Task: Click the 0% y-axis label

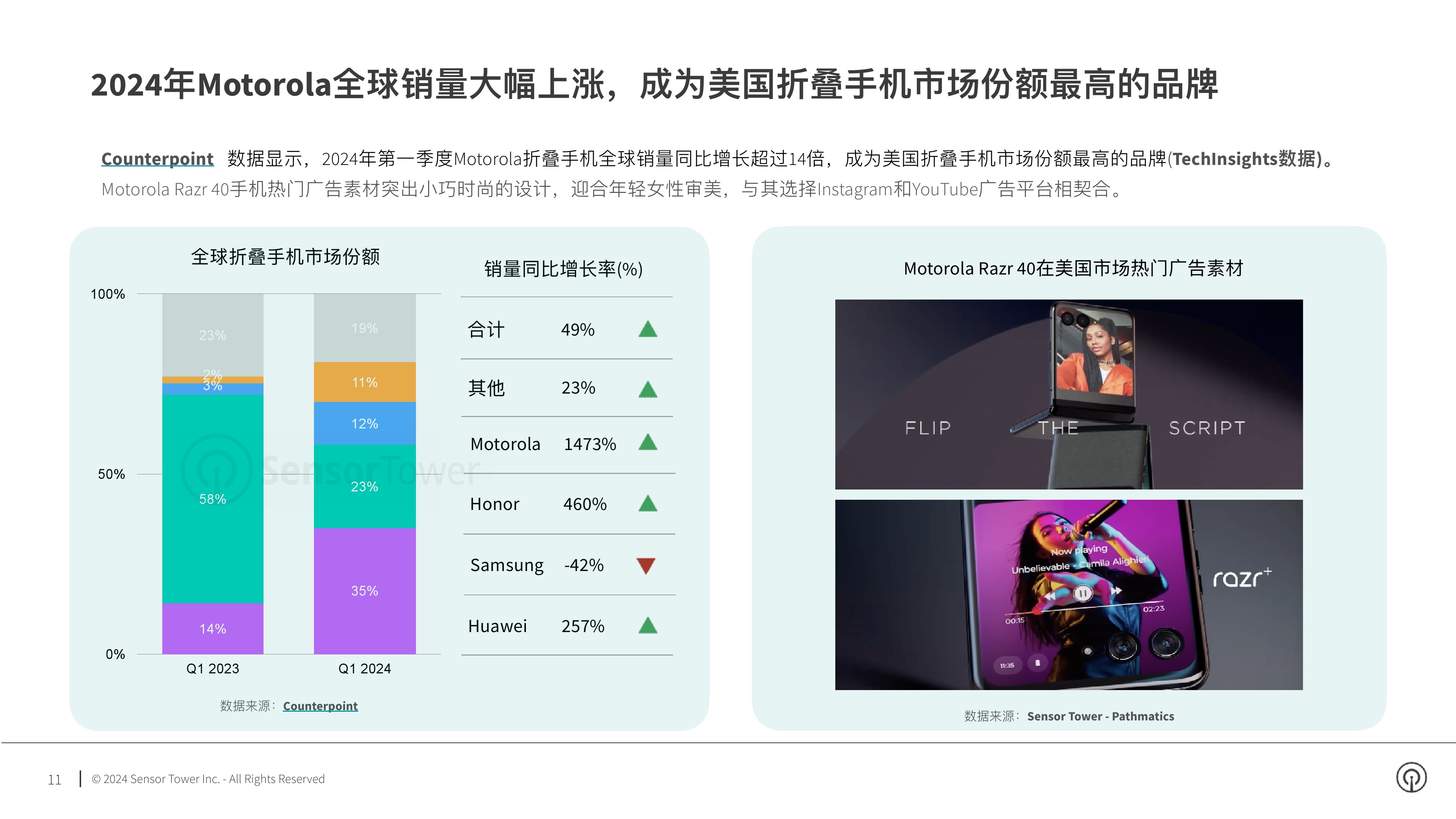Action: [115, 654]
